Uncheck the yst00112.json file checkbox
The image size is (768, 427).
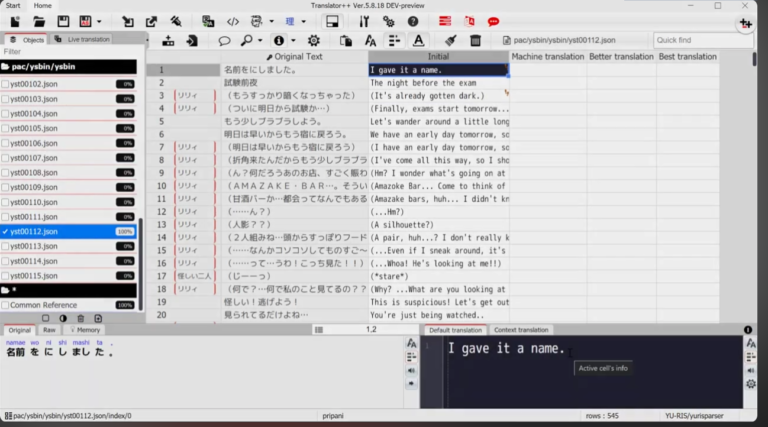coord(7,231)
